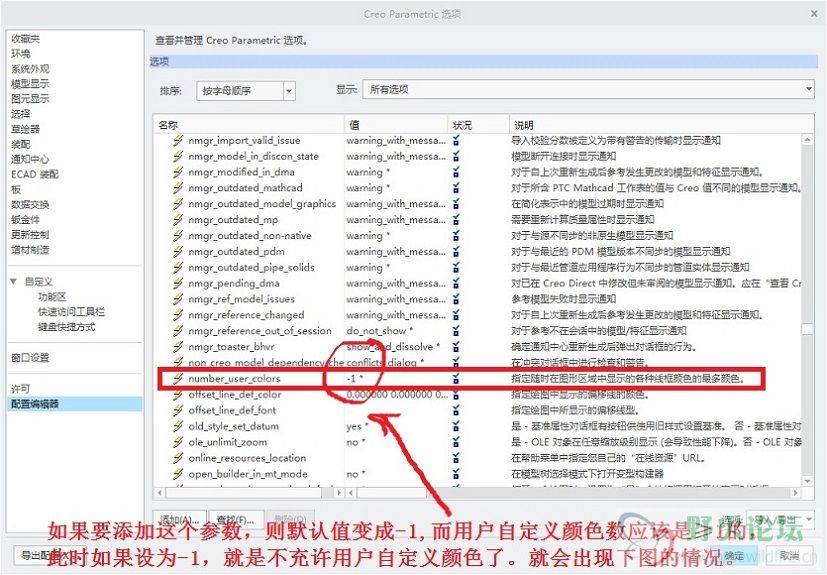Click lightning icon beside number_user_colors

[x=178, y=378]
